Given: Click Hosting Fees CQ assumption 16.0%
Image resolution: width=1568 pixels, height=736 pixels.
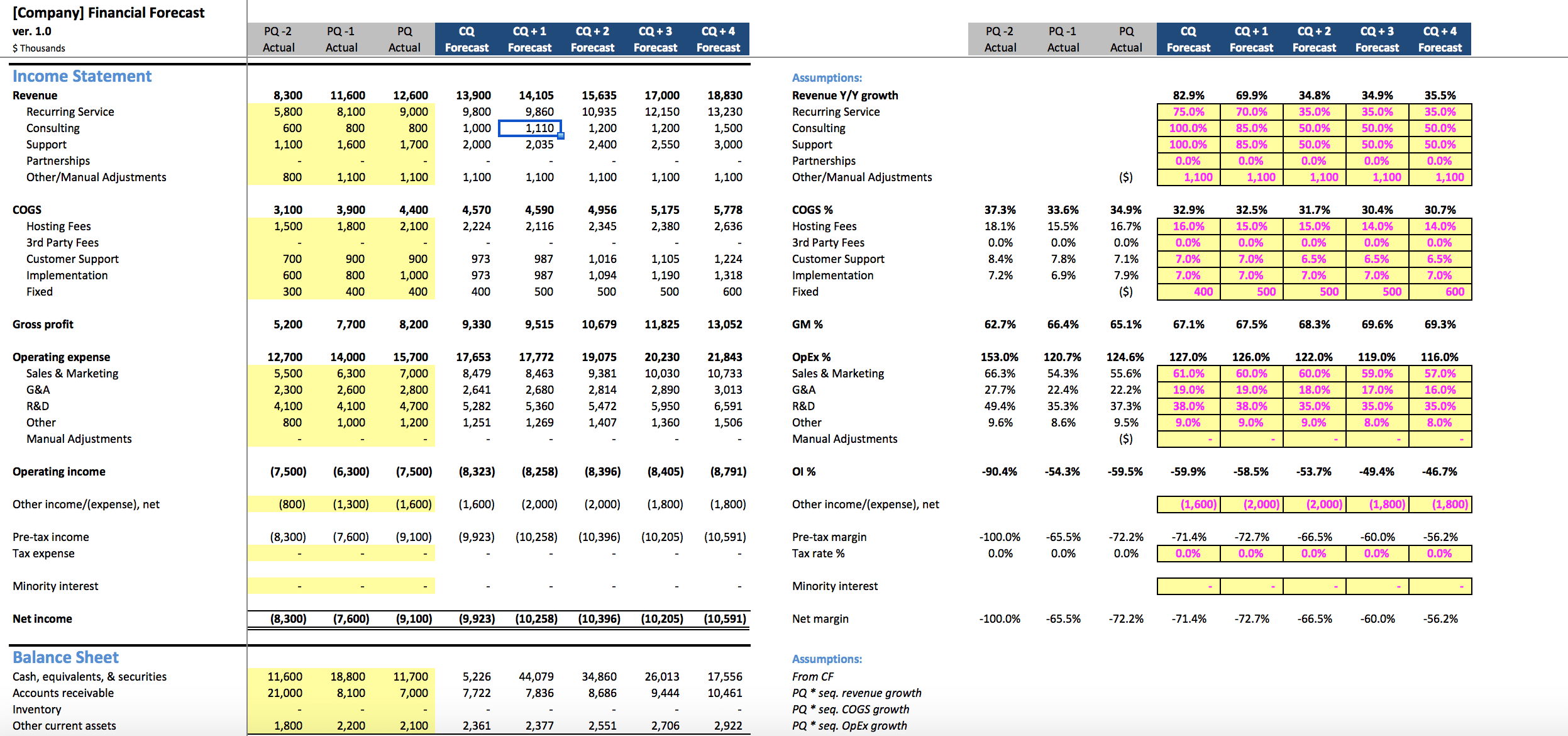Looking at the screenshot, I should pyautogui.click(x=1188, y=226).
